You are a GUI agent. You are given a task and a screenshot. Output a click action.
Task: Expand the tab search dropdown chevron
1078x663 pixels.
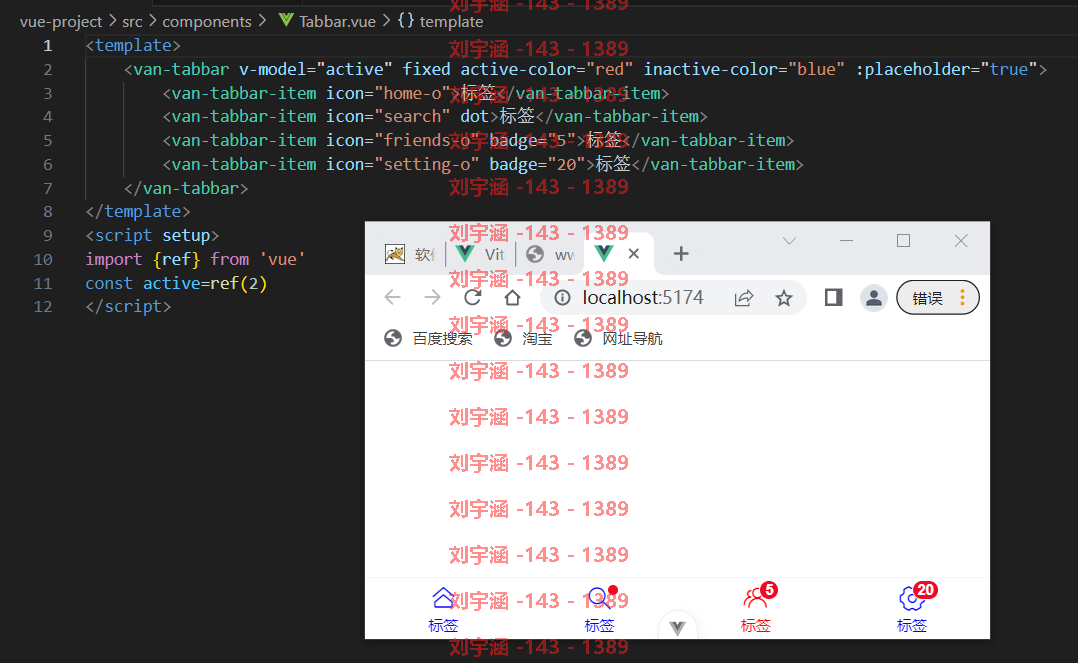789,241
